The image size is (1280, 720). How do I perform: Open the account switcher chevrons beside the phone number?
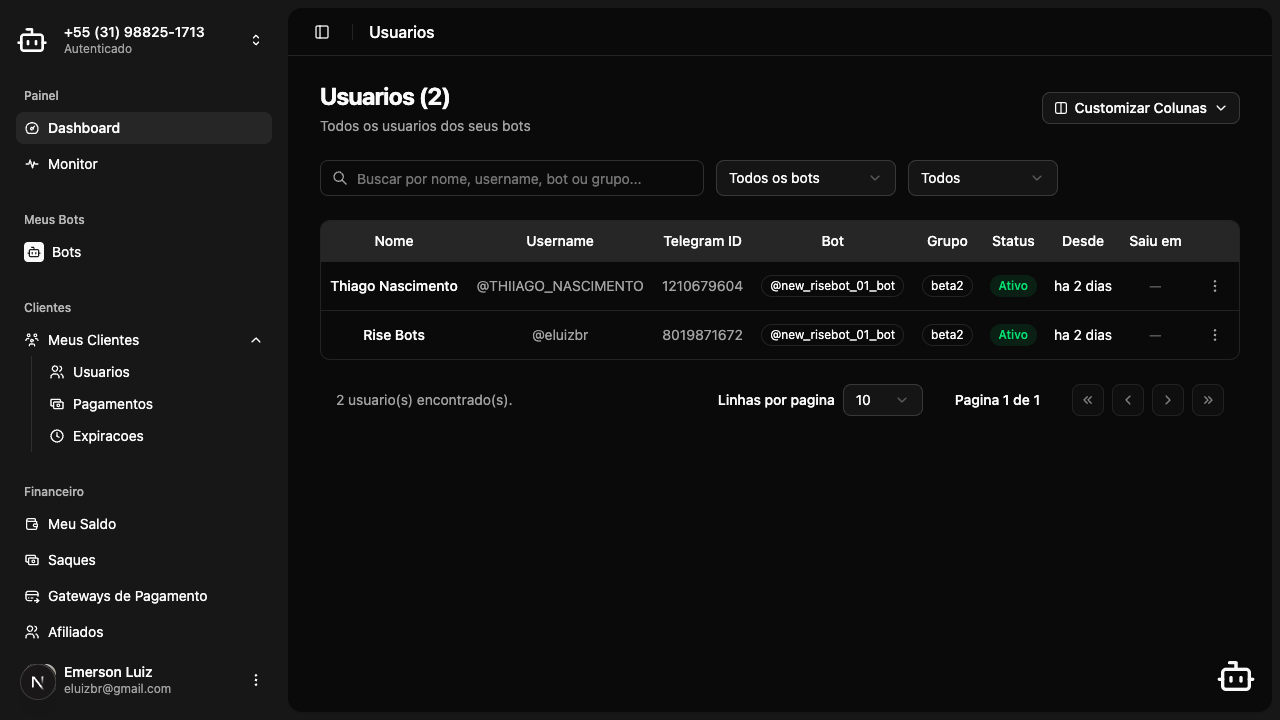(256, 40)
